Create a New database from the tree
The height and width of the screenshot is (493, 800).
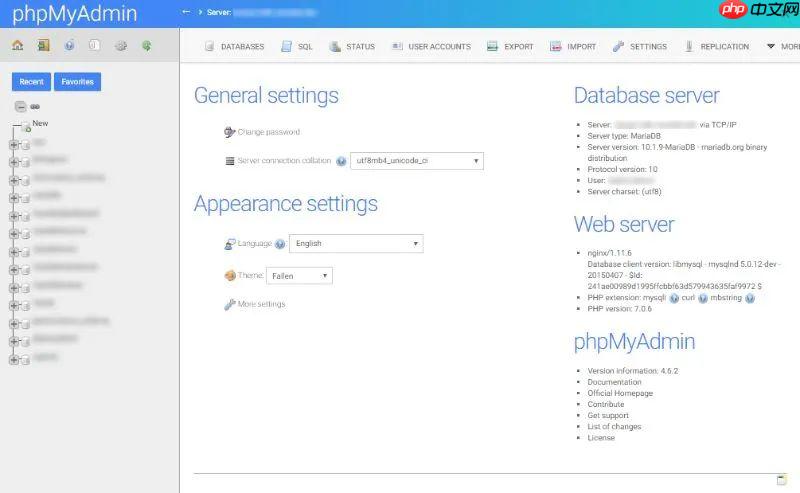tap(40, 124)
